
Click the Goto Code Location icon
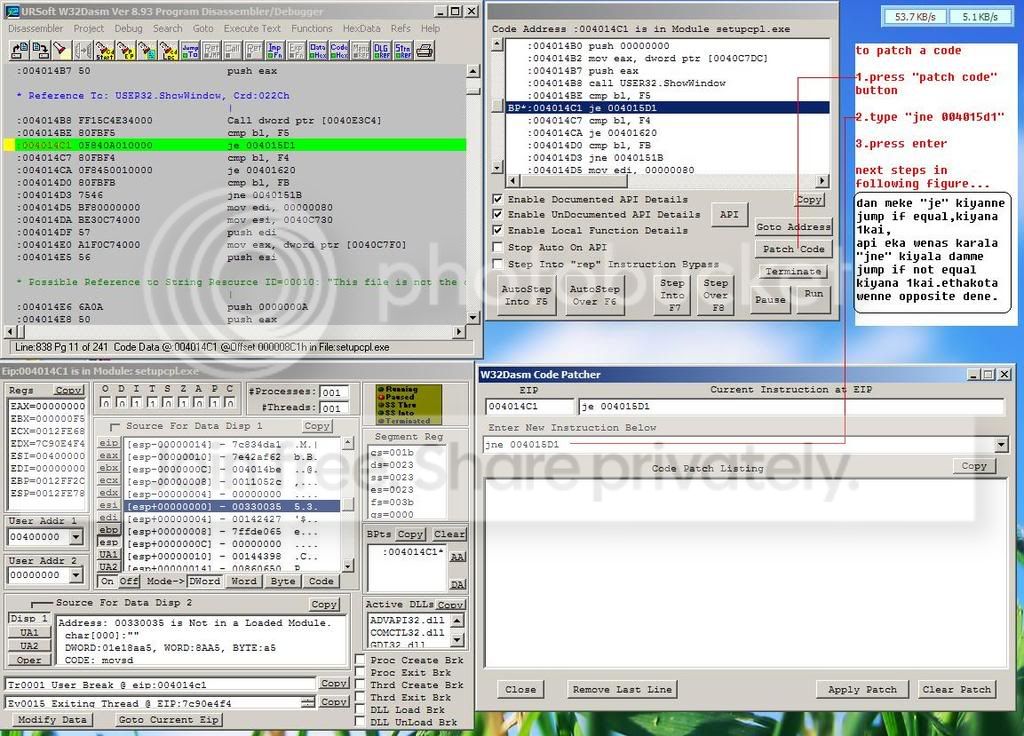coord(168,50)
